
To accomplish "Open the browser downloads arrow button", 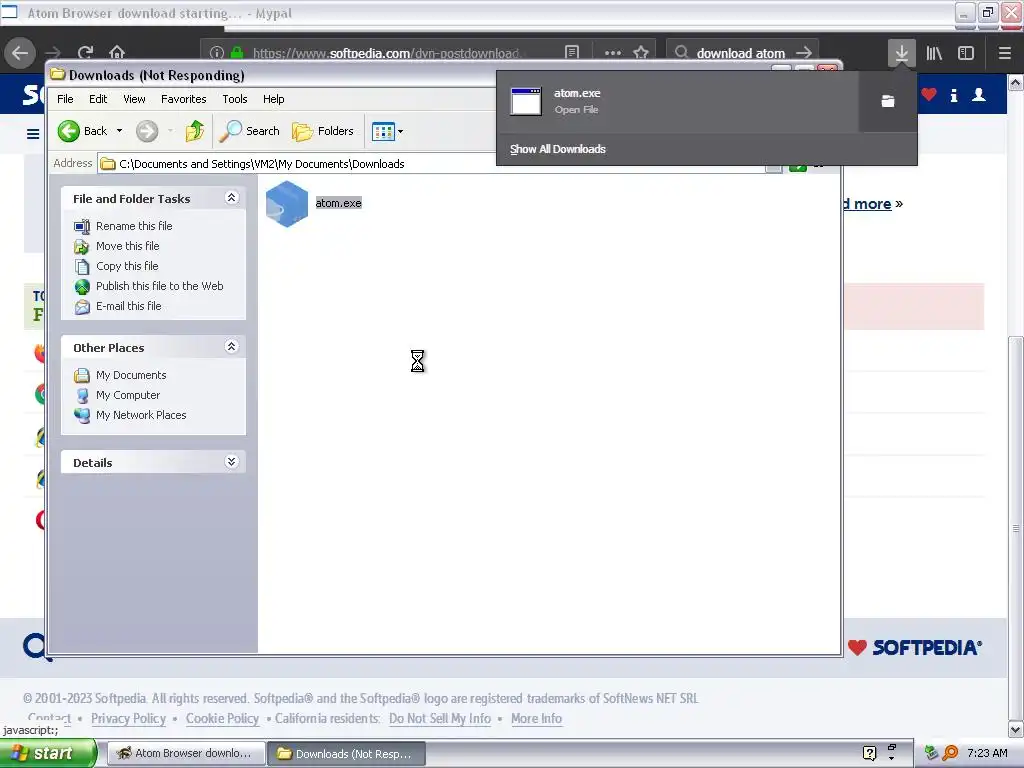I will (x=901, y=52).
